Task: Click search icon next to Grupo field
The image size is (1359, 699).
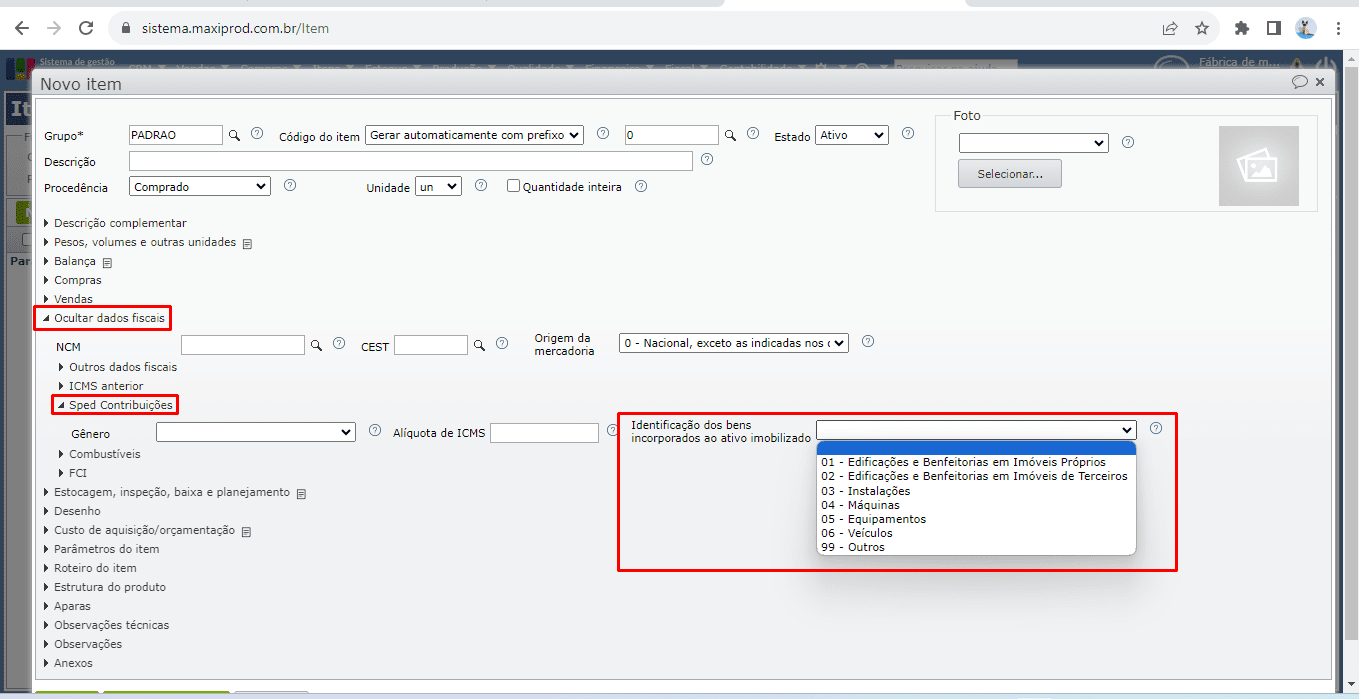Action: [234, 134]
